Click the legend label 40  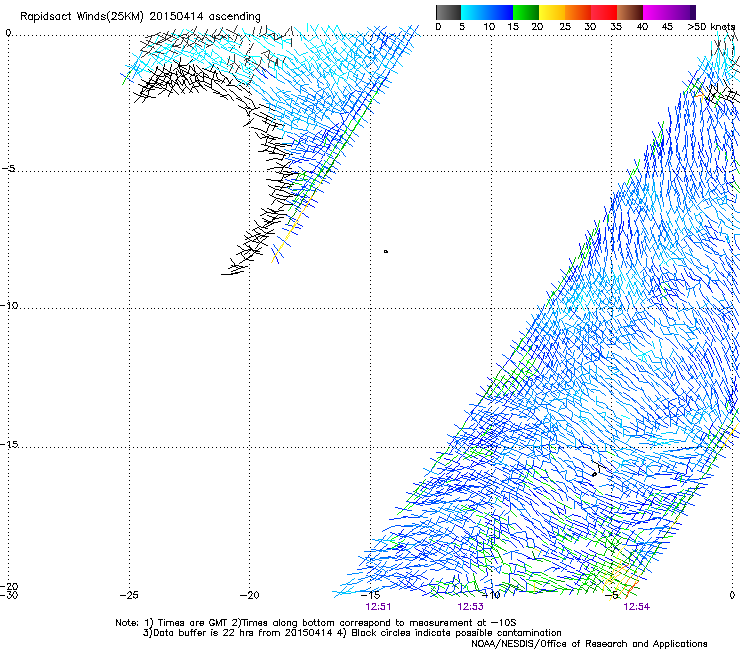pos(642,27)
